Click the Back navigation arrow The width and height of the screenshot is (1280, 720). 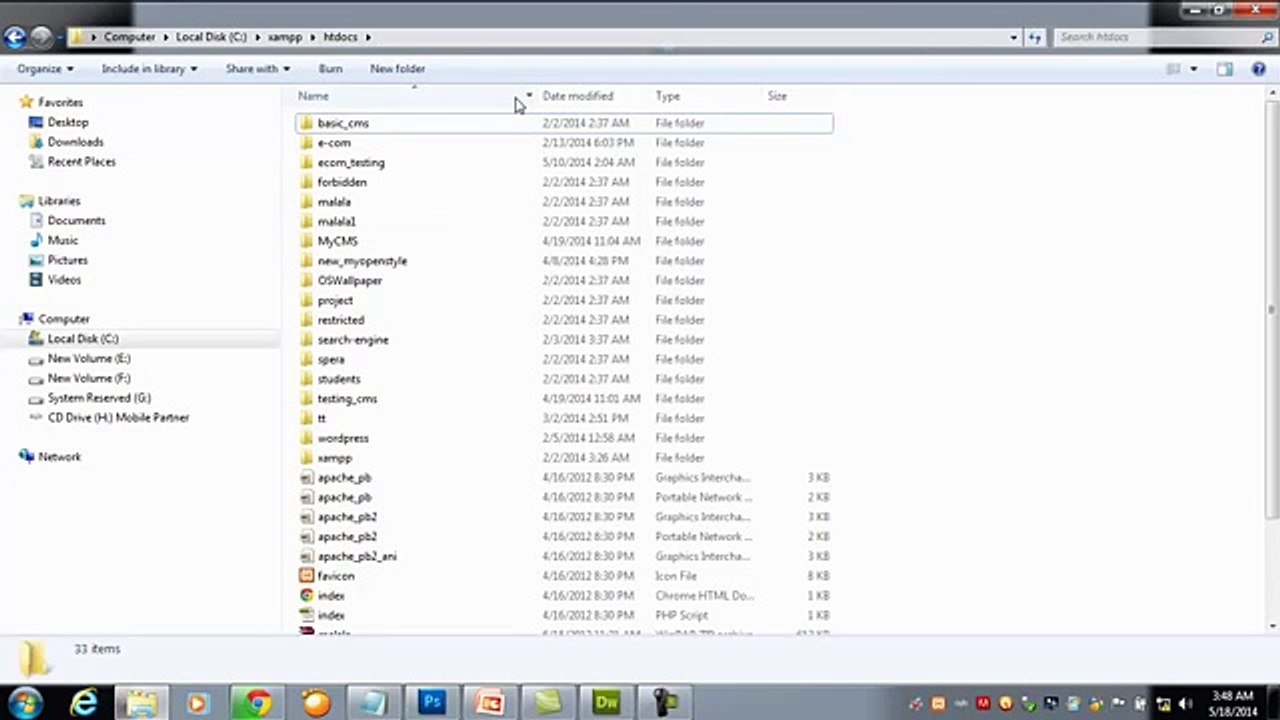tap(14, 37)
